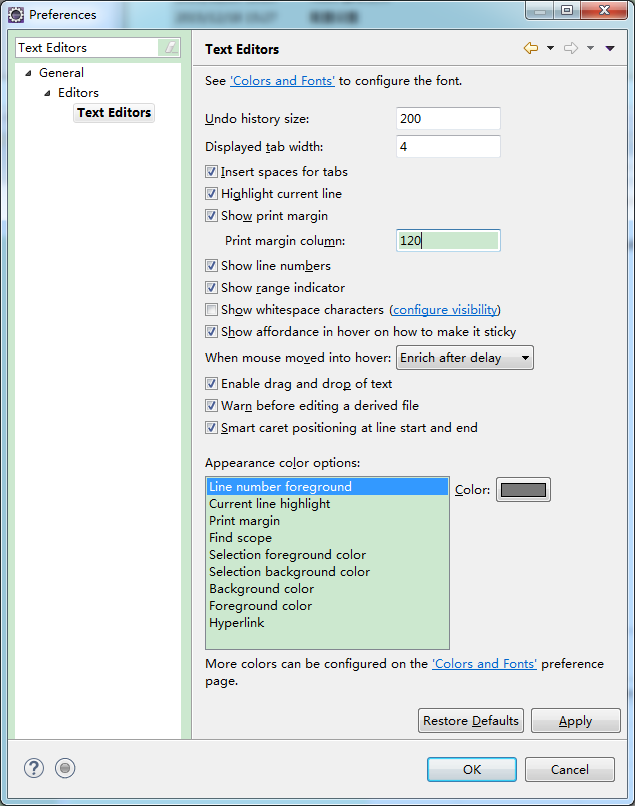
Task: Select Text Editors in the tree
Action: 114,113
